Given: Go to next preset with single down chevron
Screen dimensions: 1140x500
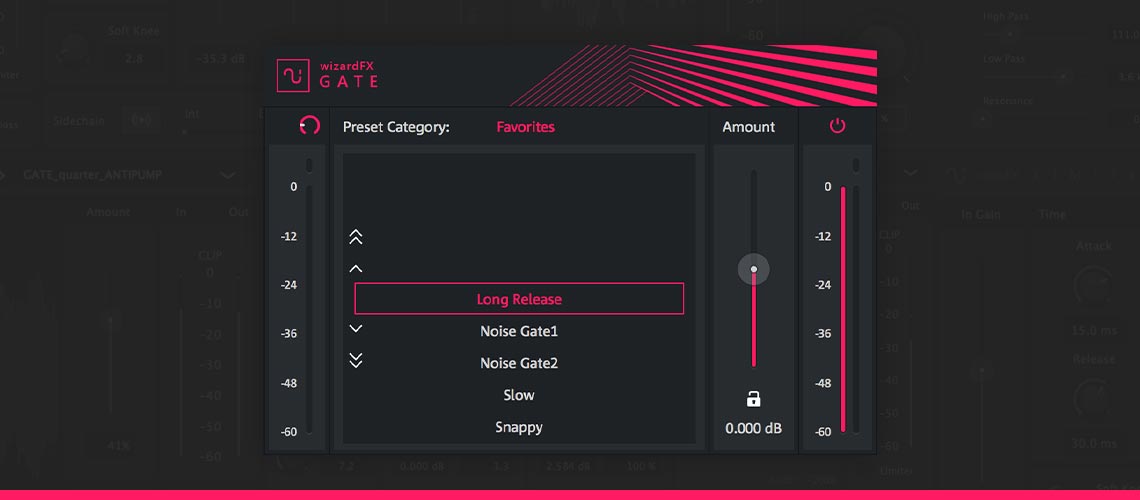Looking at the screenshot, I should coord(355,328).
